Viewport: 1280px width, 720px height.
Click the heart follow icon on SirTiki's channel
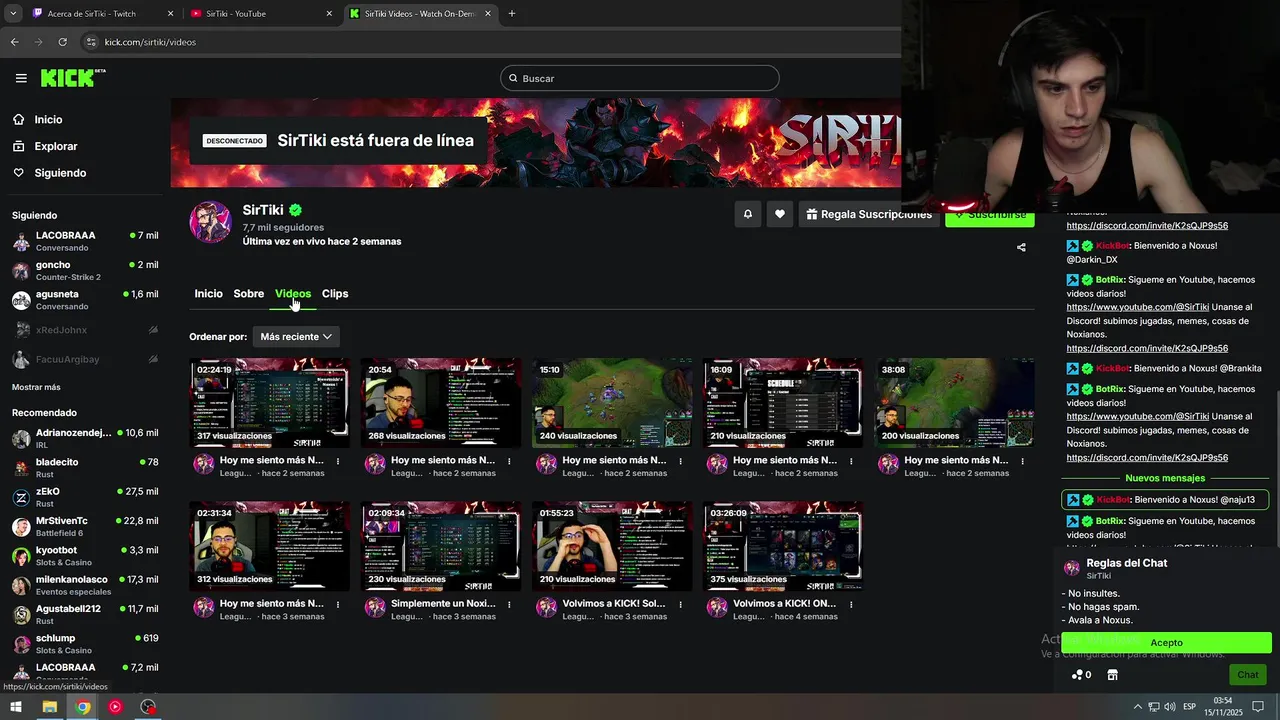780,214
